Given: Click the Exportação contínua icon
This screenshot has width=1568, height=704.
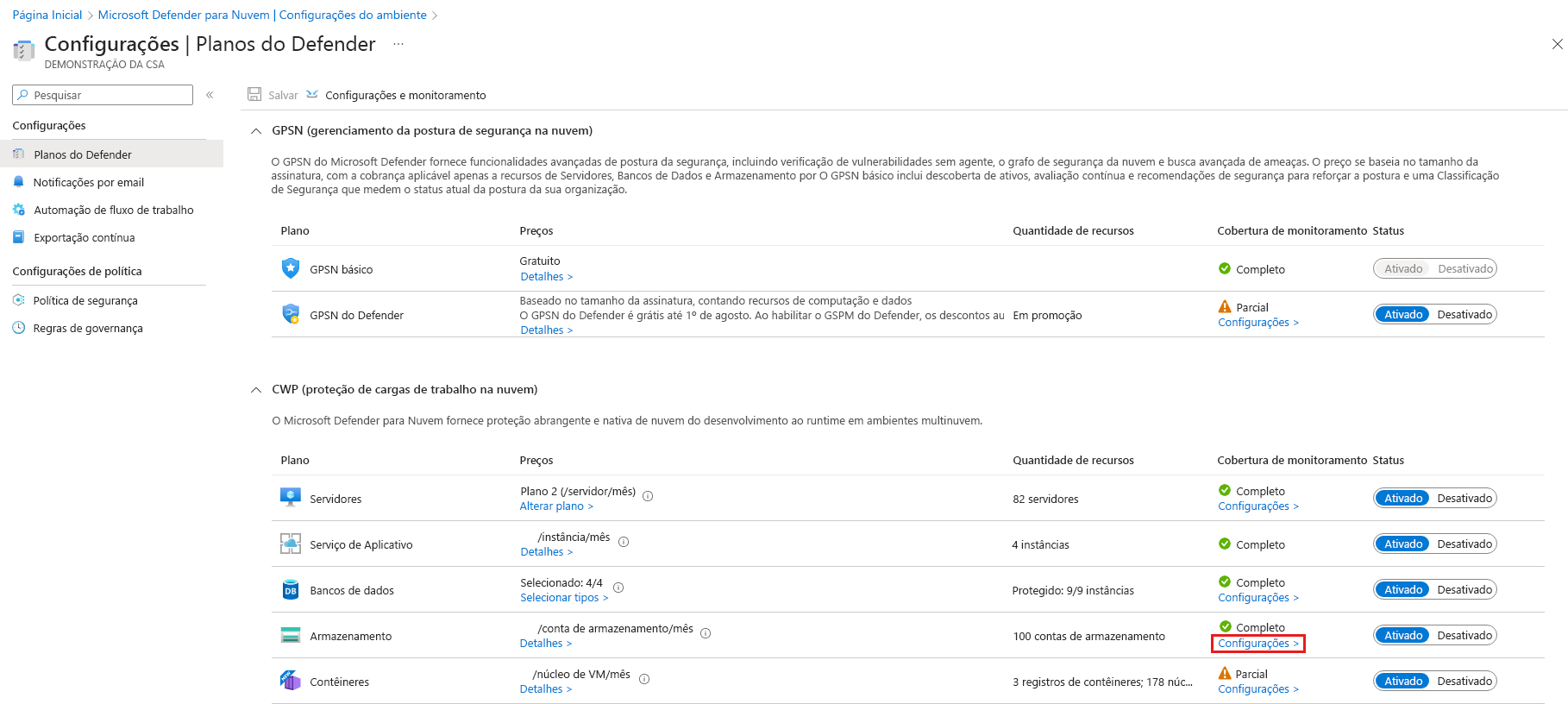Looking at the screenshot, I should [x=19, y=237].
